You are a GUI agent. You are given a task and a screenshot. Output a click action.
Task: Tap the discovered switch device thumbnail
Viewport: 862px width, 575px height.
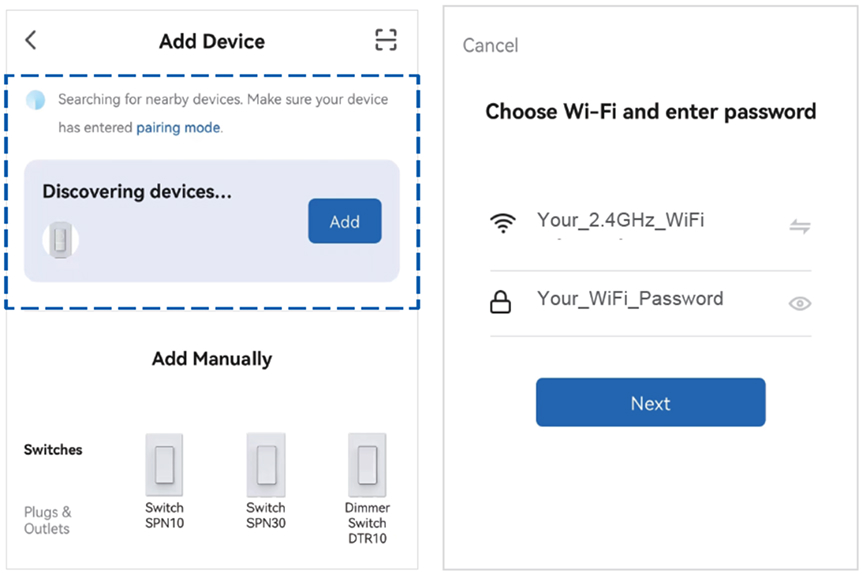61,239
